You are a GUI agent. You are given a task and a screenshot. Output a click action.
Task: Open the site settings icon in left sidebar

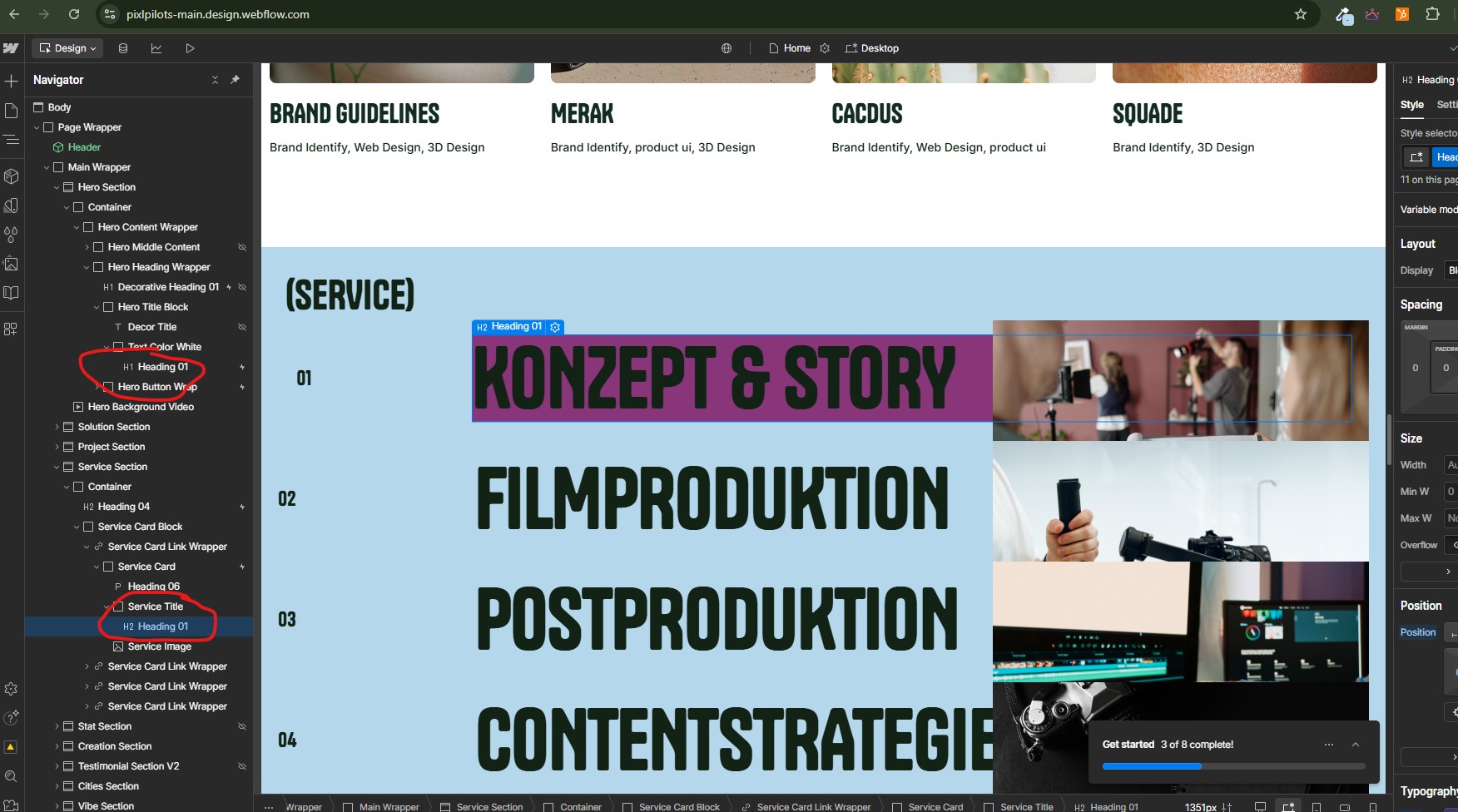pos(11,689)
